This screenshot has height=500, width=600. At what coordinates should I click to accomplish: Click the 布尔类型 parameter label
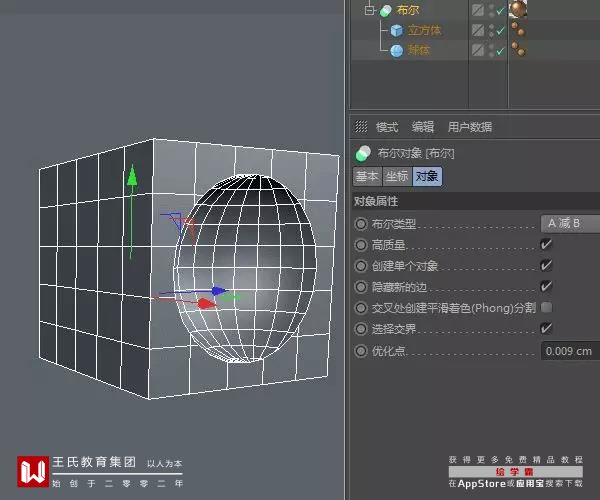(394, 224)
